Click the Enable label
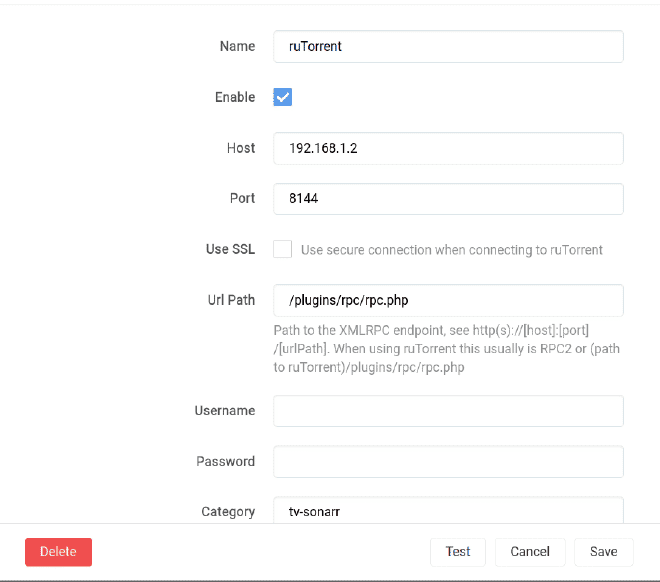Image resolution: width=660 pixels, height=582 pixels. click(x=235, y=97)
